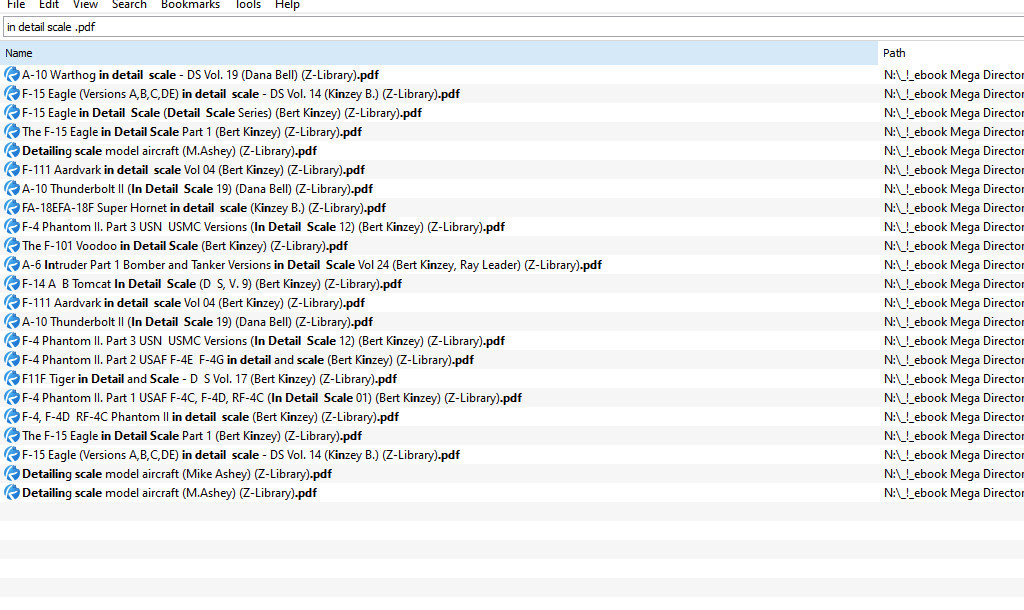The image size is (1024, 610).
Task: Click path cell of A-6 Intruder row
Action: [953, 265]
